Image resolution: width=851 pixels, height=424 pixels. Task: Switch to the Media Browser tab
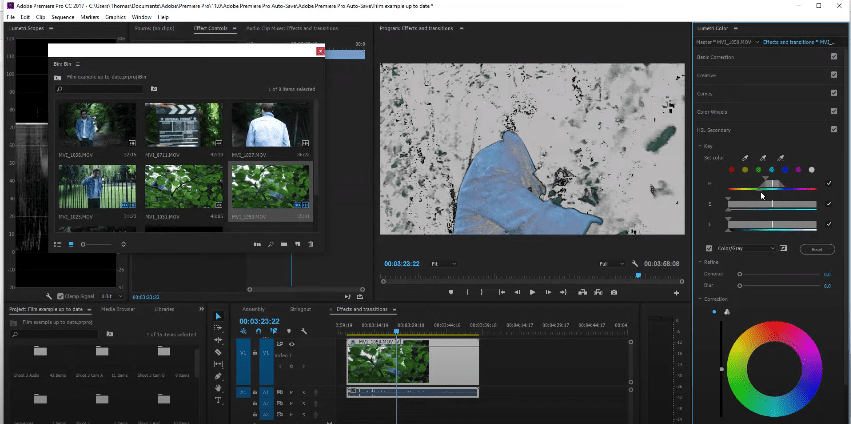point(118,309)
